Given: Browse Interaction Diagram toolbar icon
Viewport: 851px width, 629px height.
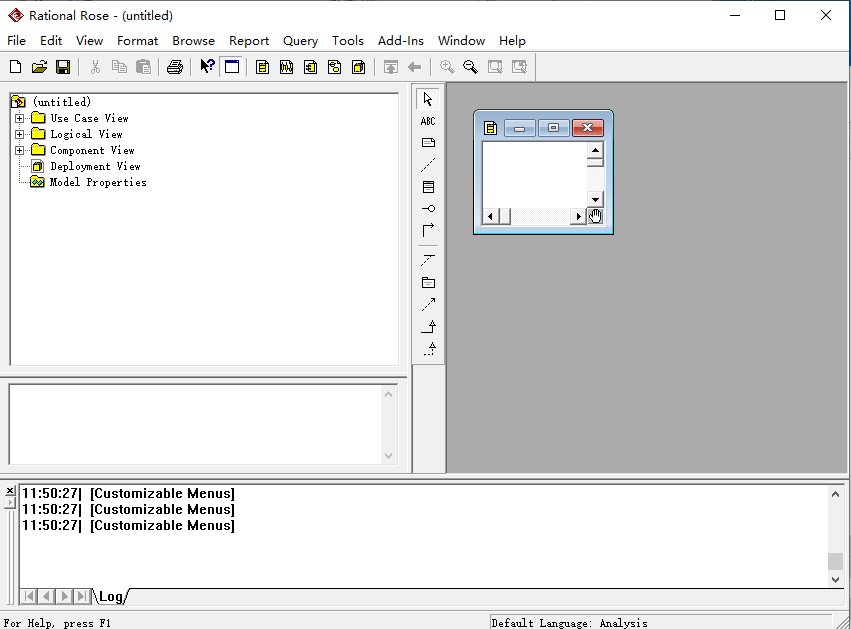Looking at the screenshot, I should coord(287,67).
